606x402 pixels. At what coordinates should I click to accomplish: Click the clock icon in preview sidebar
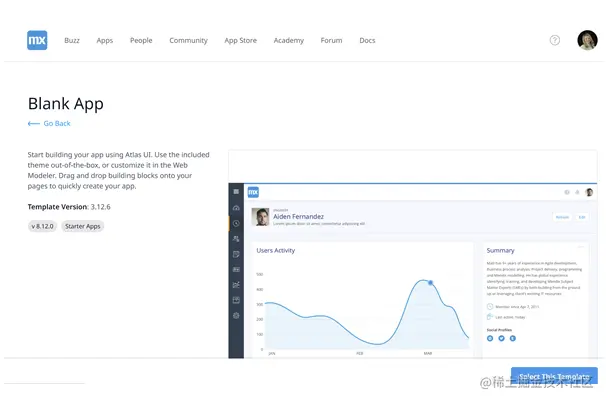click(x=236, y=223)
